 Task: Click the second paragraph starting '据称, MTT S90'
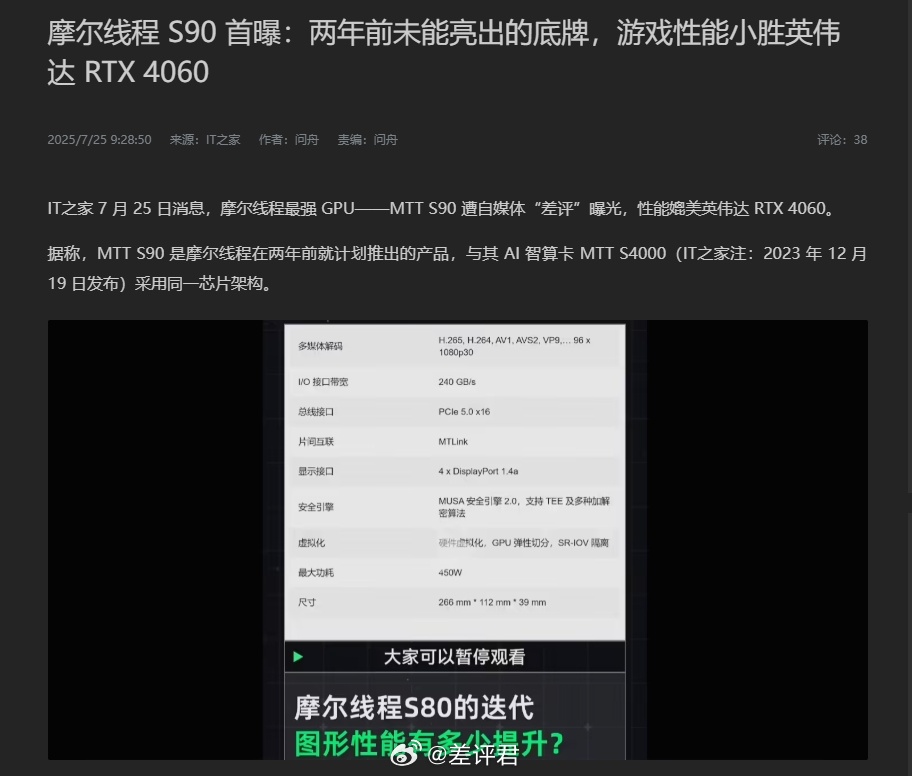coord(457,268)
